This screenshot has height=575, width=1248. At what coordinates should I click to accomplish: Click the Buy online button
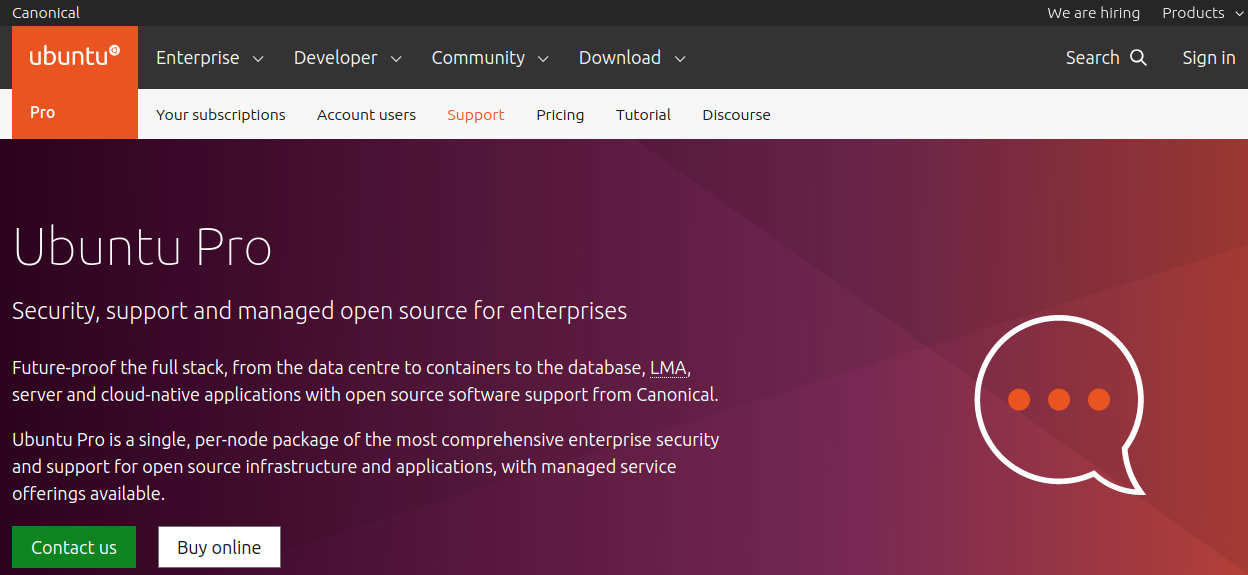pyautogui.click(x=219, y=547)
